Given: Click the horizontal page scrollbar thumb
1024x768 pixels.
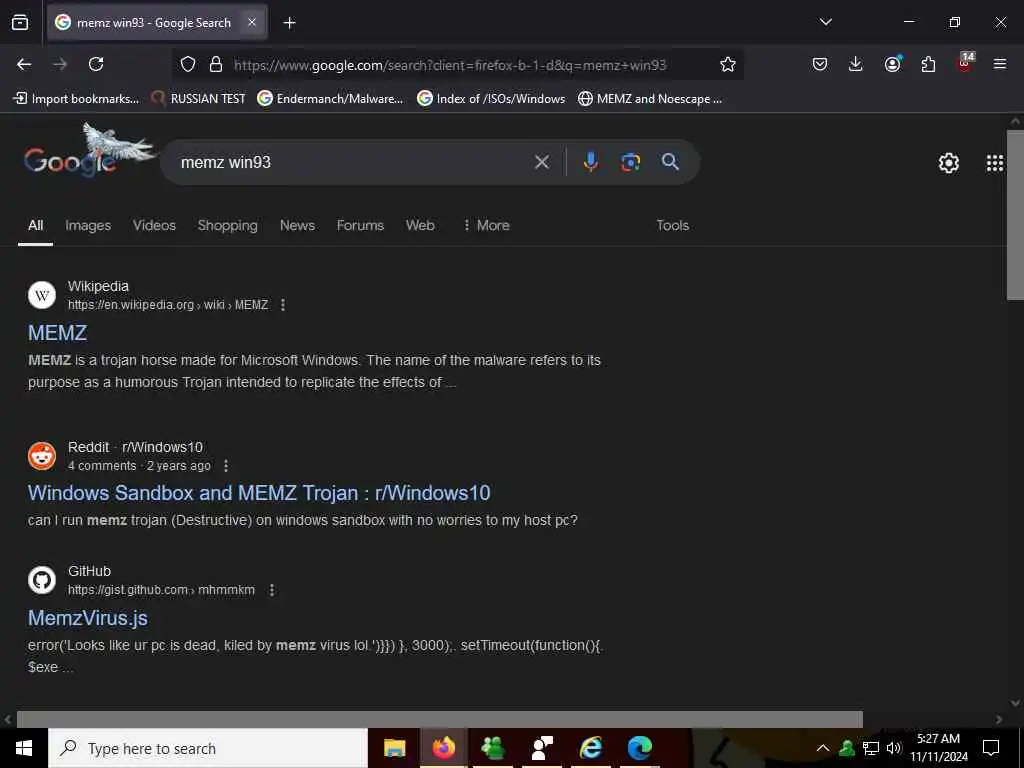Looking at the screenshot, I should (440, 719).
